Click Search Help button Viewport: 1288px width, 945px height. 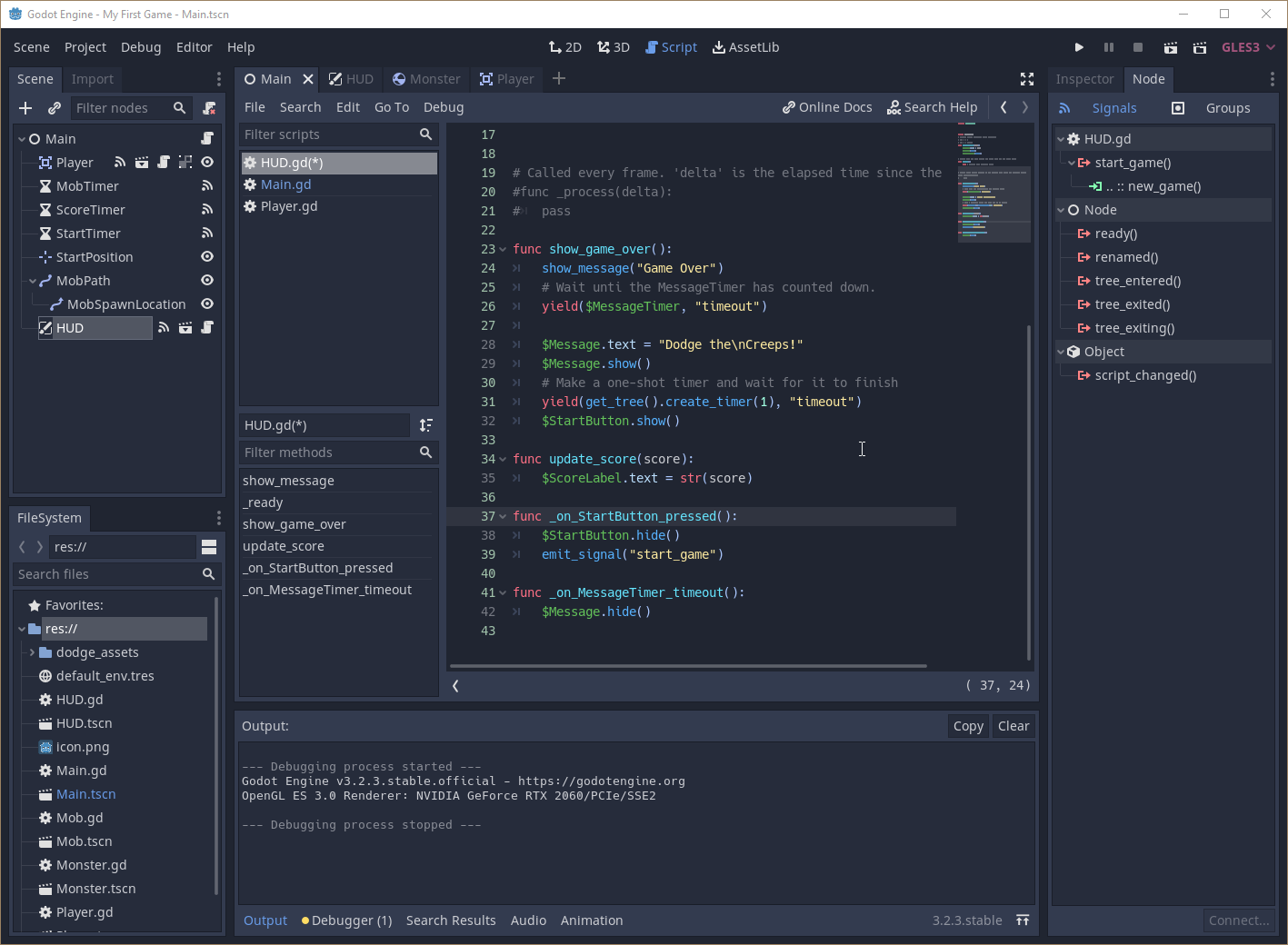pyautogui.click(x=933, y=107)
